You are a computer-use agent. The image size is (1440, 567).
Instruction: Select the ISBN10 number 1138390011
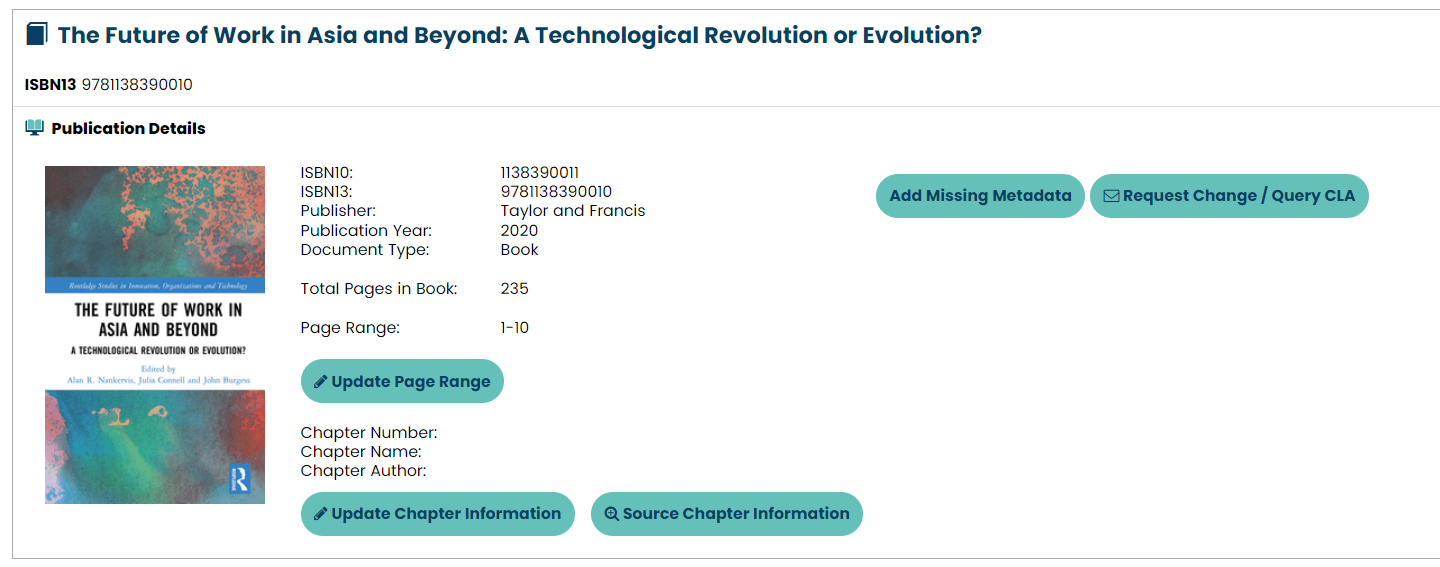539,173
